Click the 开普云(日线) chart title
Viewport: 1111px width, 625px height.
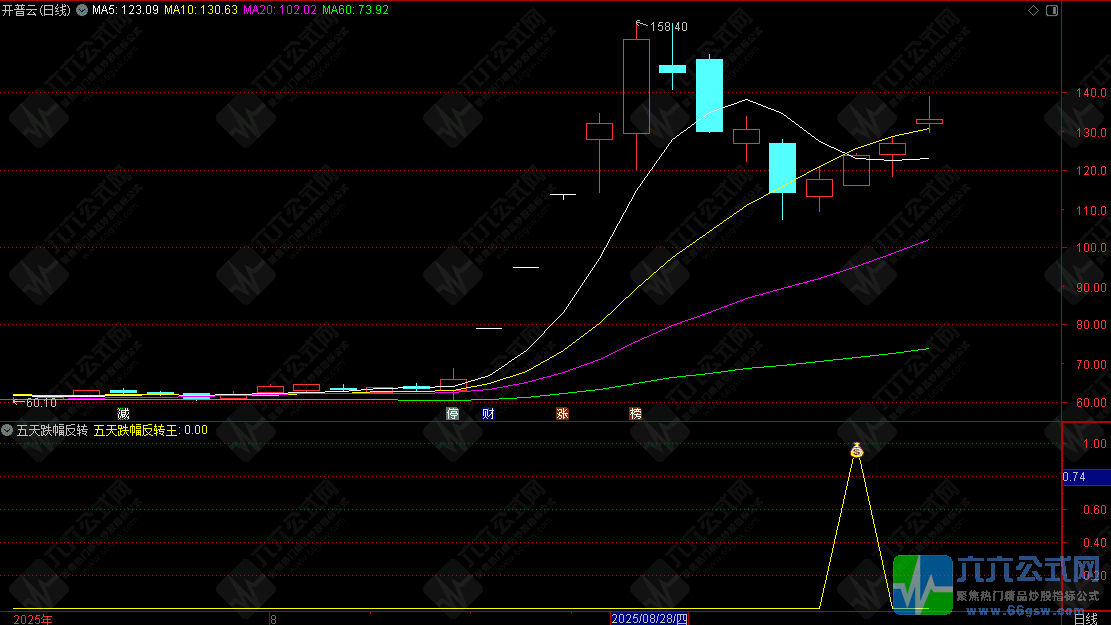coord(36,10)
